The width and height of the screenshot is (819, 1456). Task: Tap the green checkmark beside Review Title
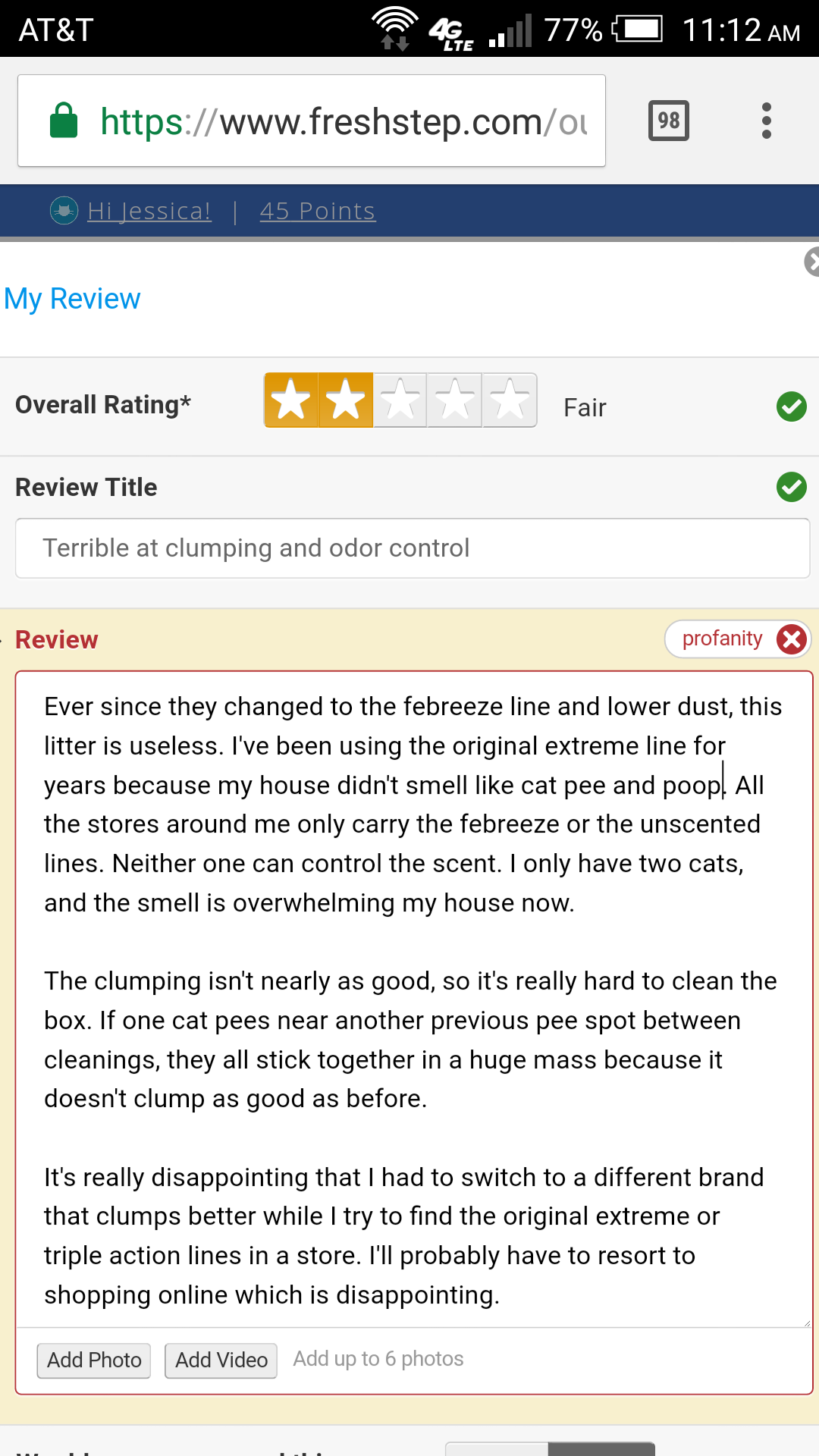click(x=791, y=487)
